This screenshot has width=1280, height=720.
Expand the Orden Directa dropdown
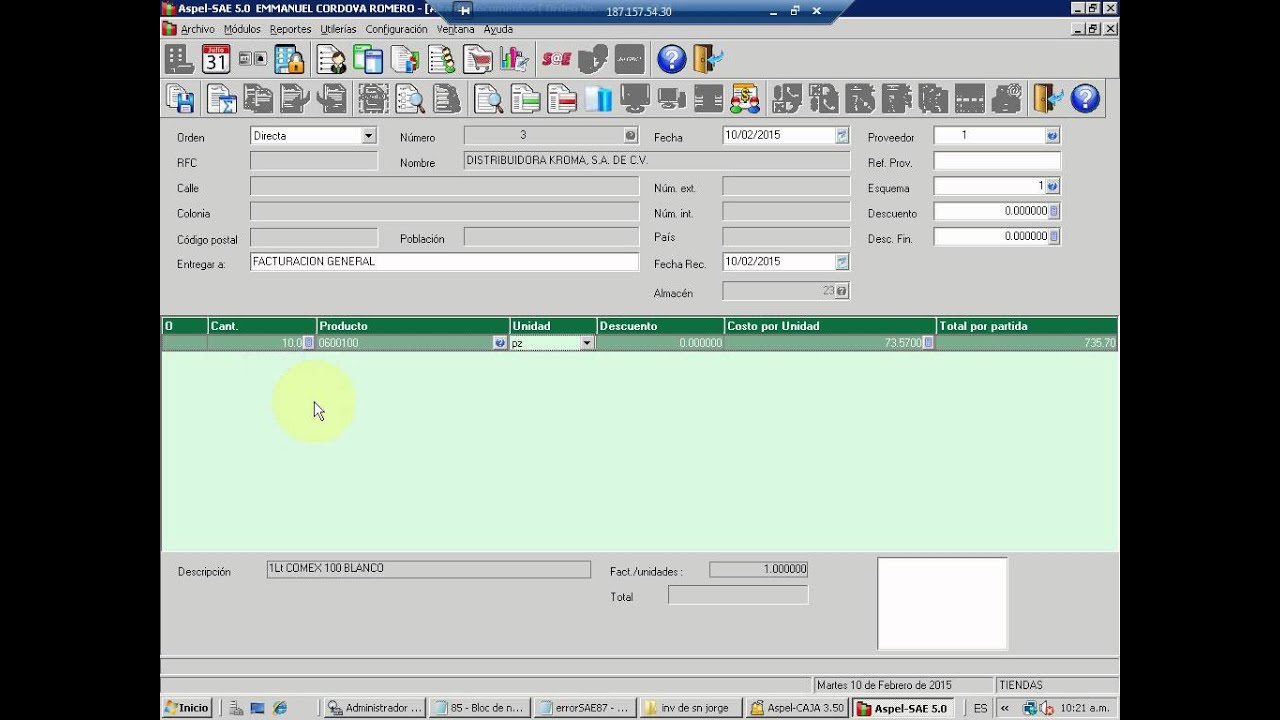coord(368,135)
